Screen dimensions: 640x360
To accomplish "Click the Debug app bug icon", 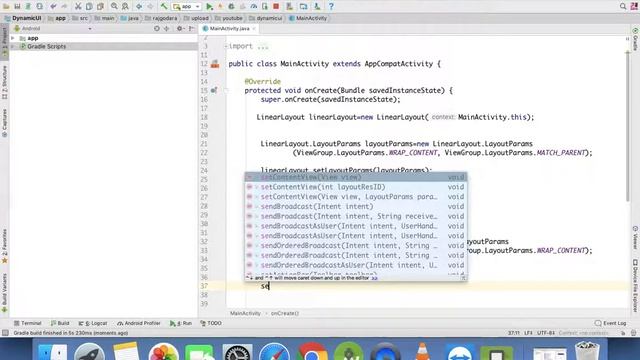I will [231, 7].
